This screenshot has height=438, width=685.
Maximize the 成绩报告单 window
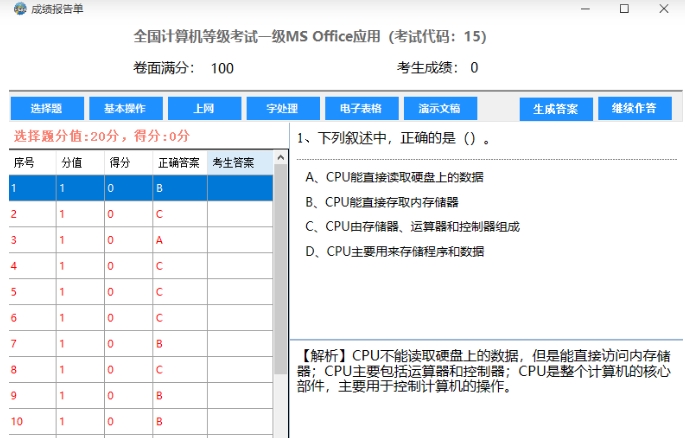(x=624, y=9)
